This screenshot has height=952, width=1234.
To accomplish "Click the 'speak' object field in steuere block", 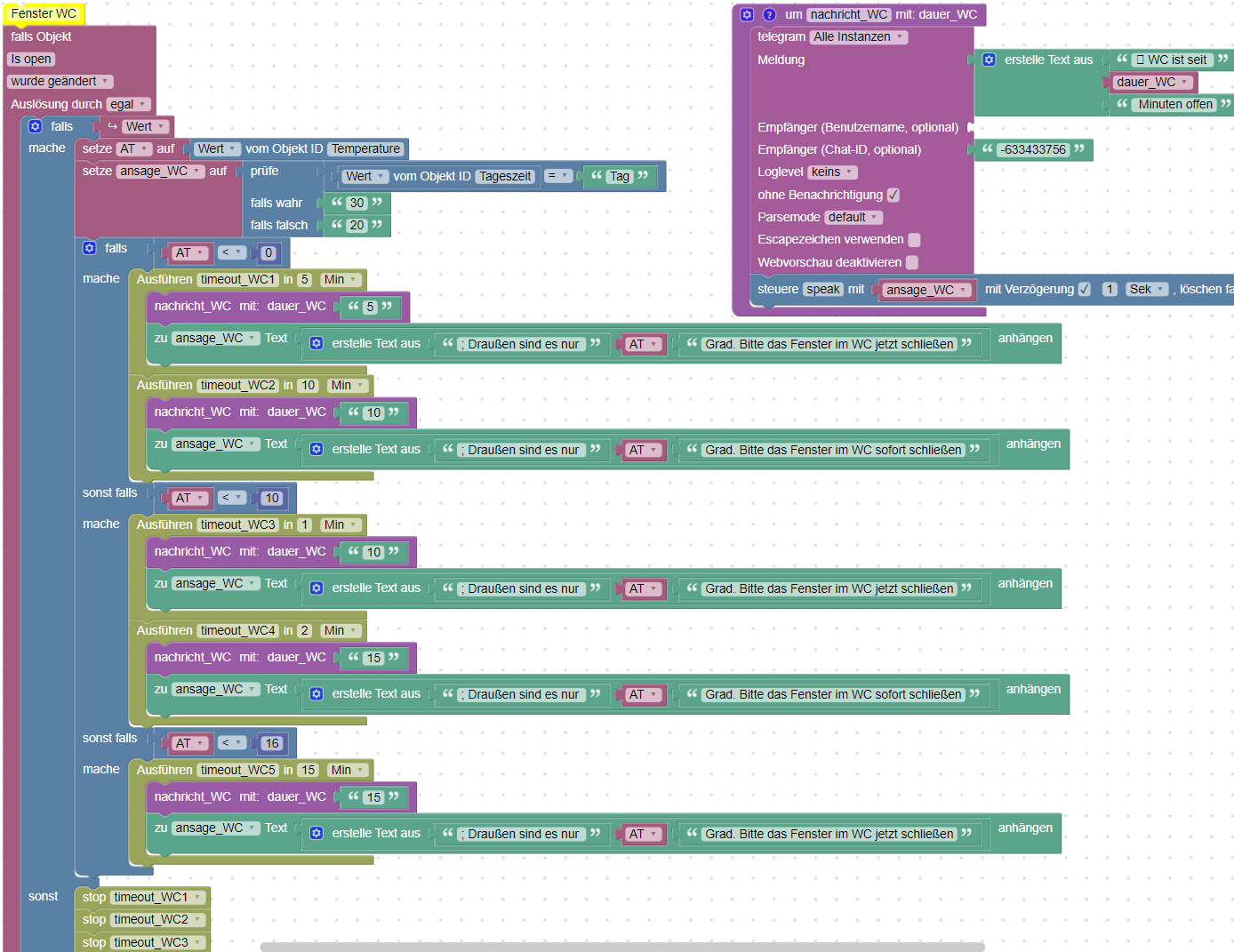I will tap(823, 289).
